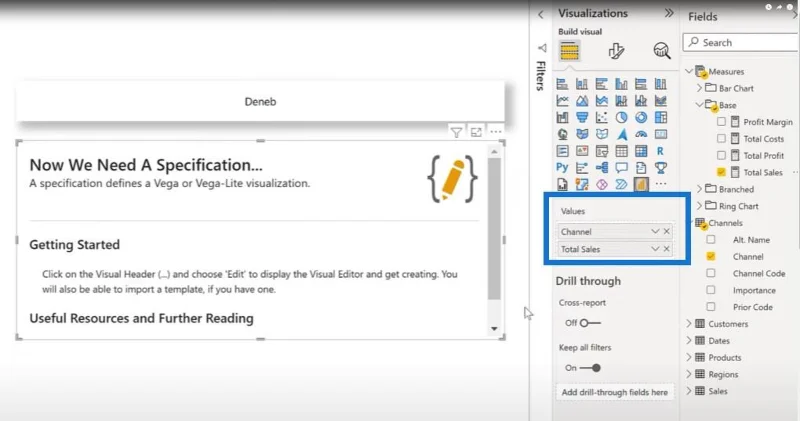Select the filled map visual
The width and height of the screenshot is (800, 421).
[582, 134]
